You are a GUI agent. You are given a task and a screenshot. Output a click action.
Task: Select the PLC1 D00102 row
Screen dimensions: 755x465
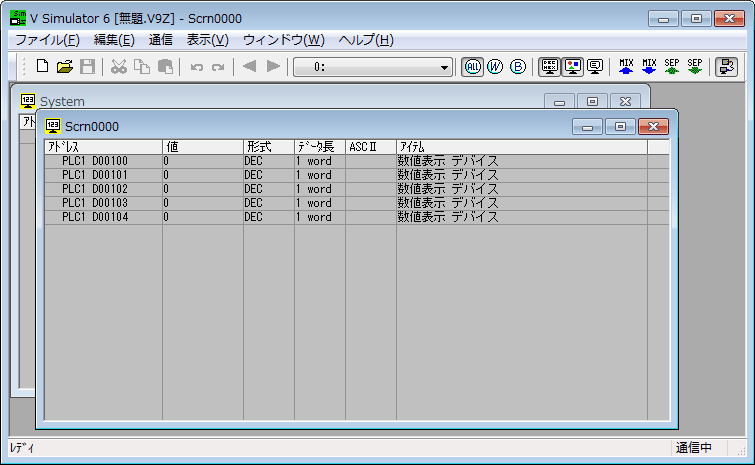point(95,189)
